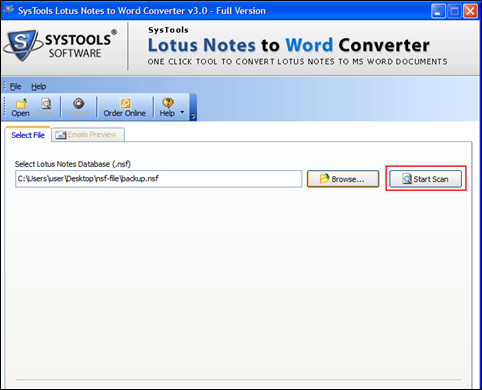
Task: Click the Browse... button
Action: point(343,179)
